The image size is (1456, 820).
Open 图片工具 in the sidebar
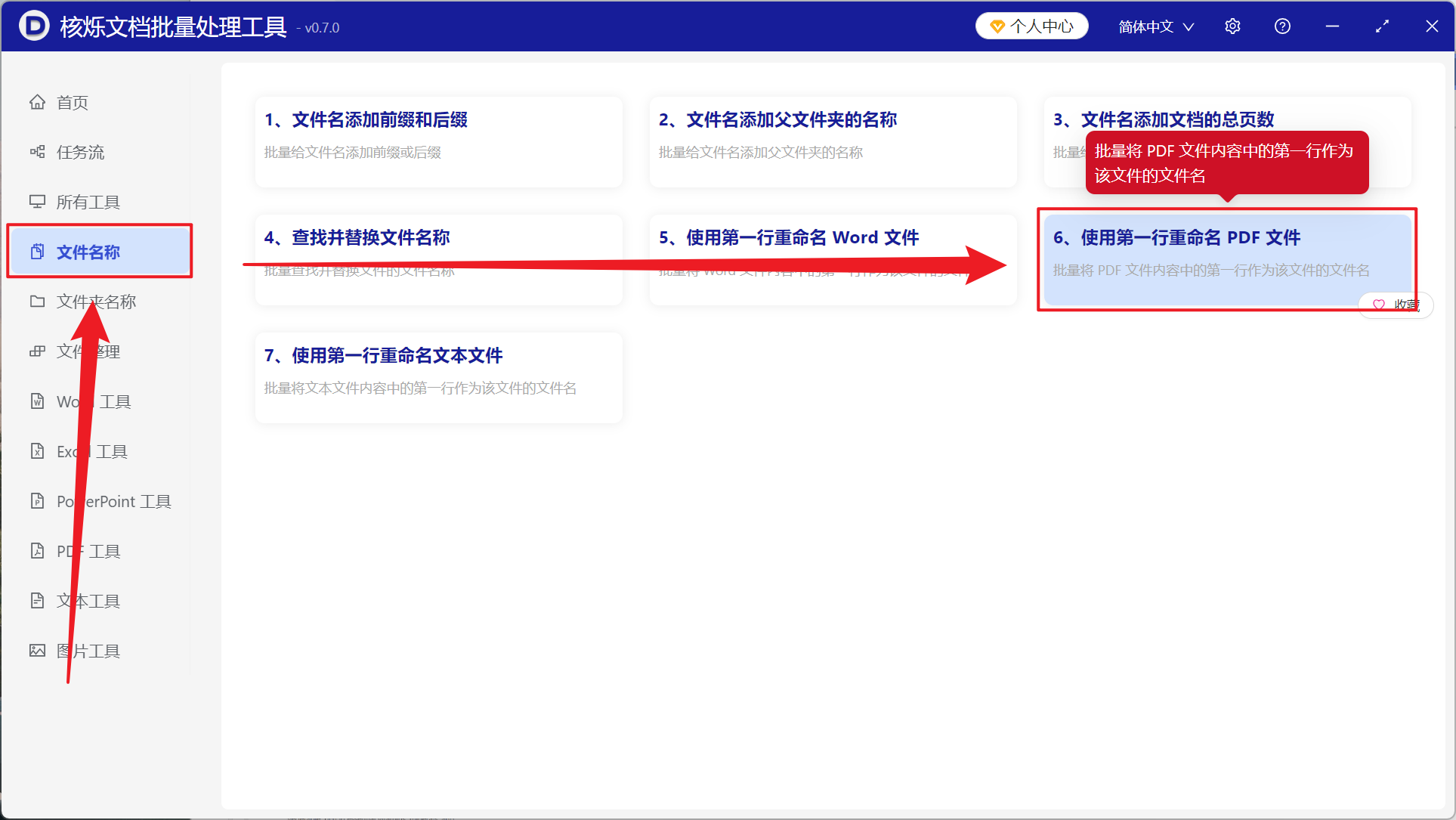(99, 651)
